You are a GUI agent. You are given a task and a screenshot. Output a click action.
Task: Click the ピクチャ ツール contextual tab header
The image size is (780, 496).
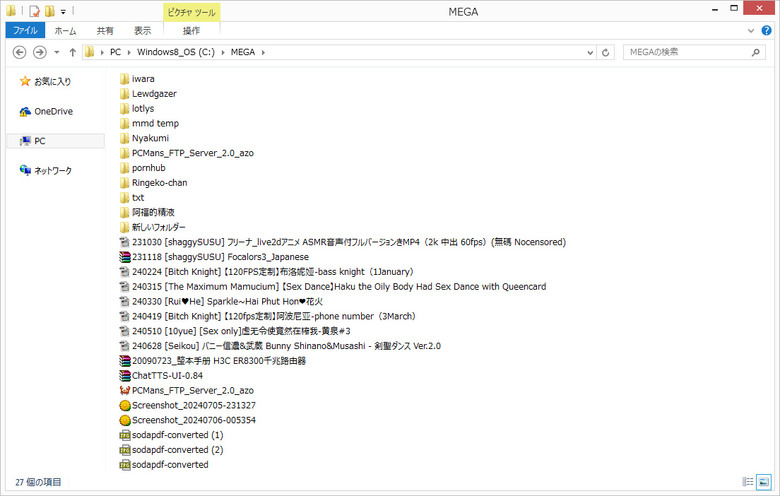tap(192, 12)
